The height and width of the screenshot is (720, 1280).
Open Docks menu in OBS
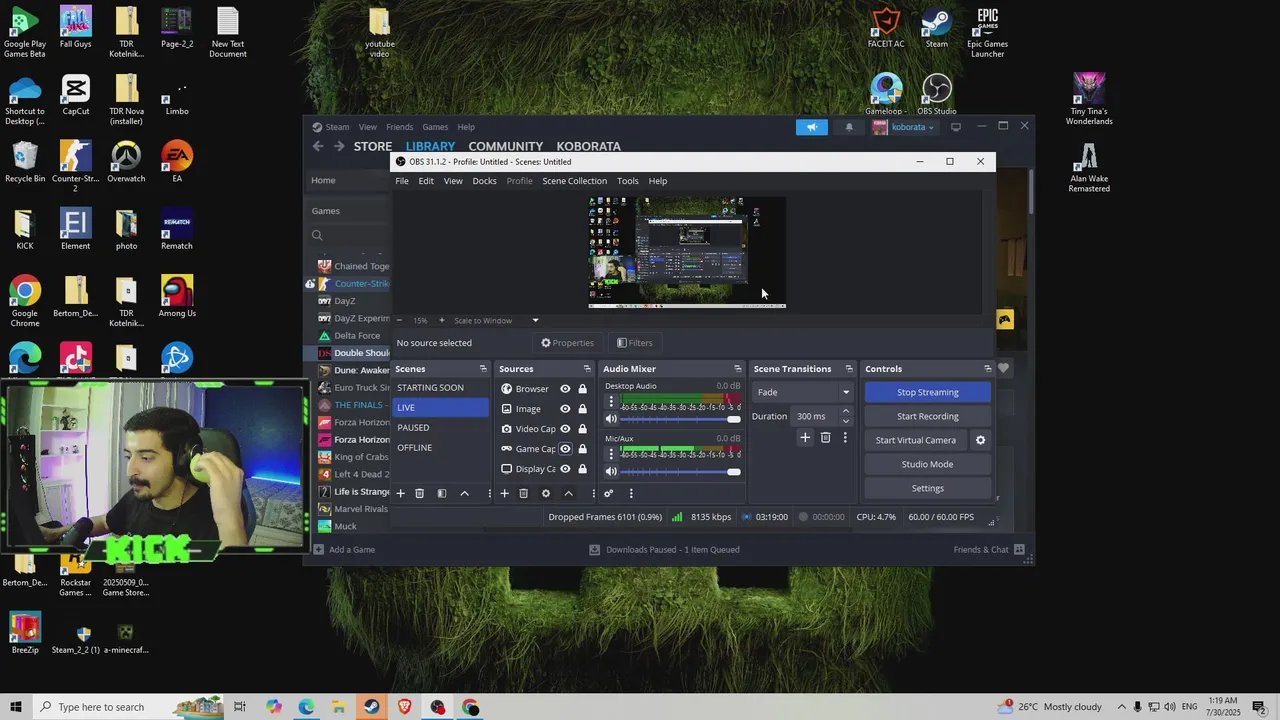coord(484,181)
